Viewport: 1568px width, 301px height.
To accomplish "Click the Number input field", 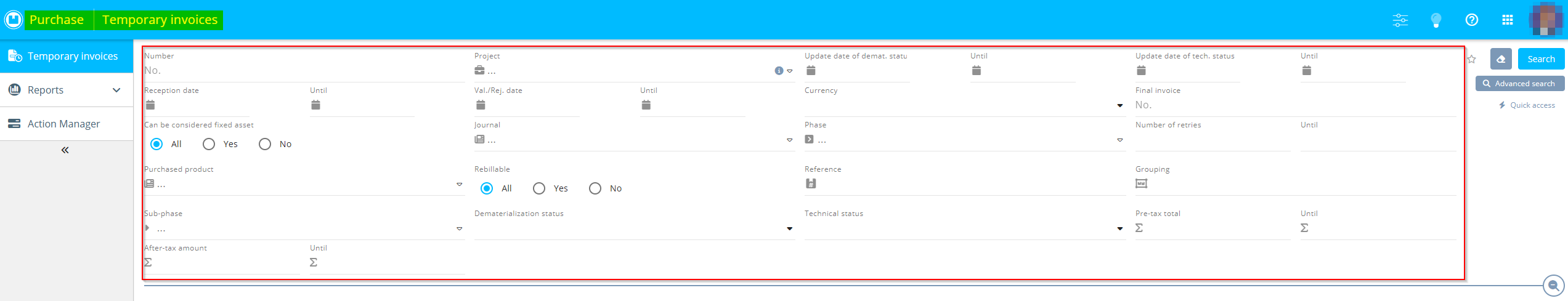I will [x=303, y=71].
